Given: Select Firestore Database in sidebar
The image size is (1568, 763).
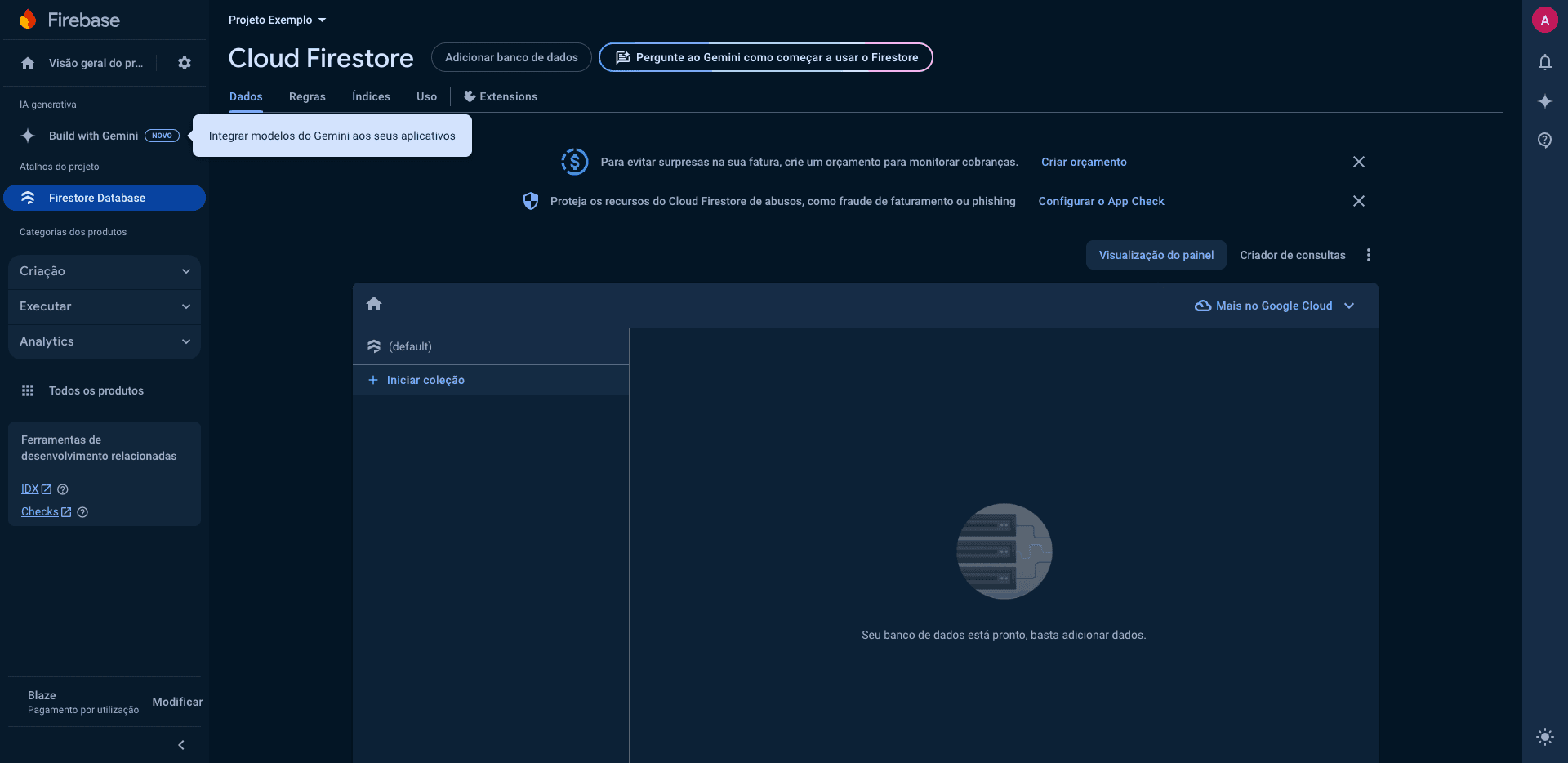Looking at the screenshot, I should pyautogui.click(x=105, y=198).
